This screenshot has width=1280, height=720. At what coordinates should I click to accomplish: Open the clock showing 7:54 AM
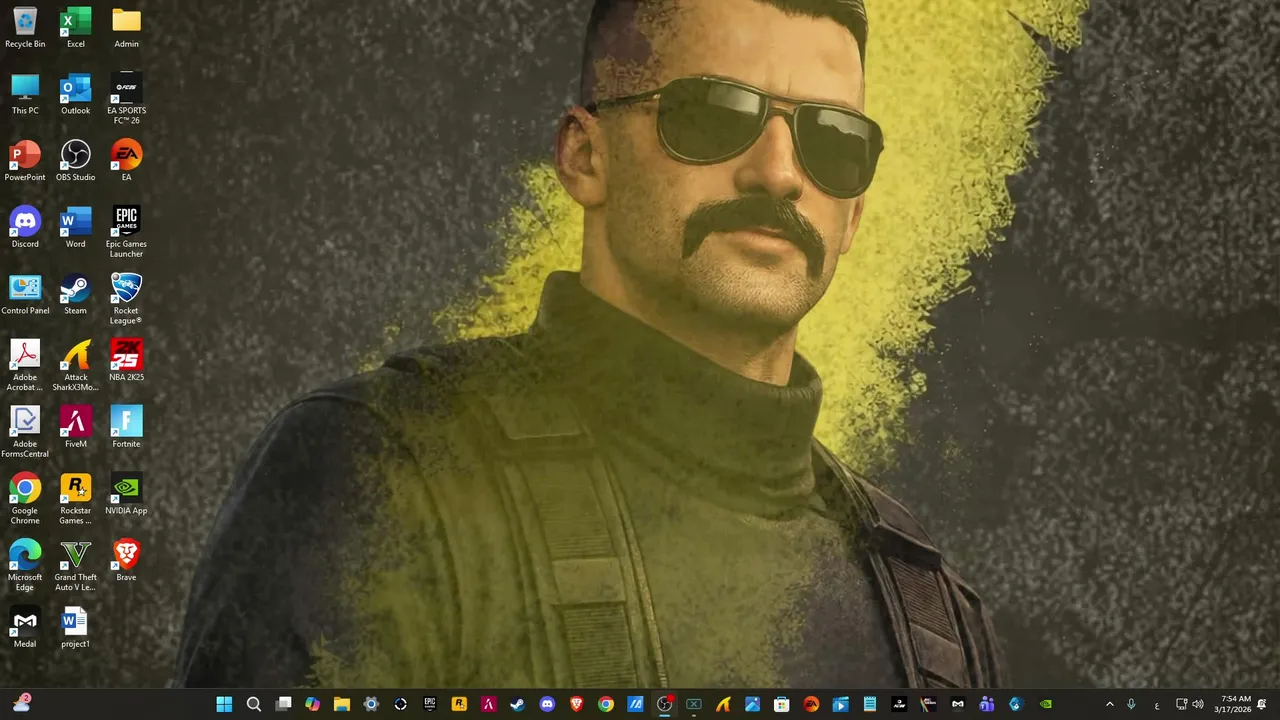(x=1234, y=704)
